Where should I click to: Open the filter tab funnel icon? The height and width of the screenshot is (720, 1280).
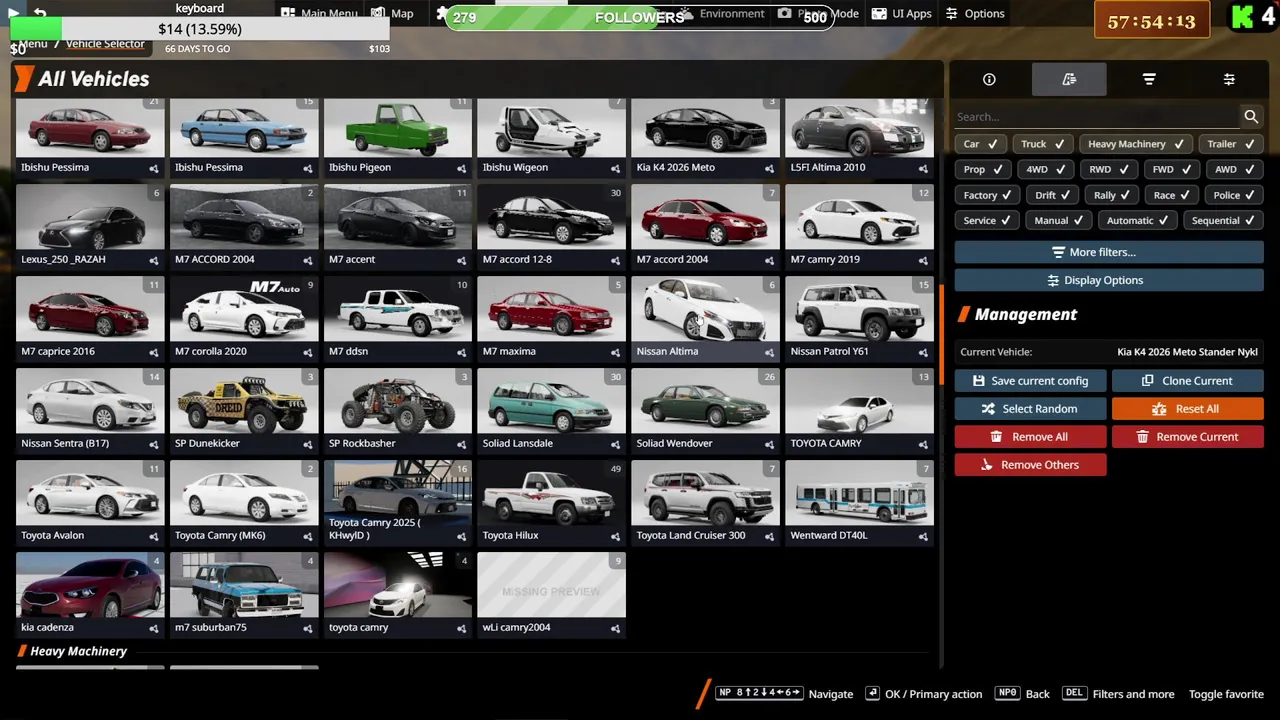tap(1149, 79)
